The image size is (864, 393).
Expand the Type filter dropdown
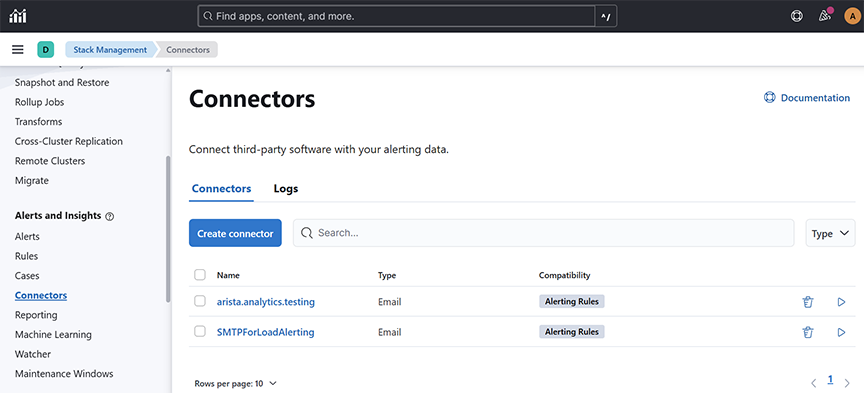[x=830, y=233]
